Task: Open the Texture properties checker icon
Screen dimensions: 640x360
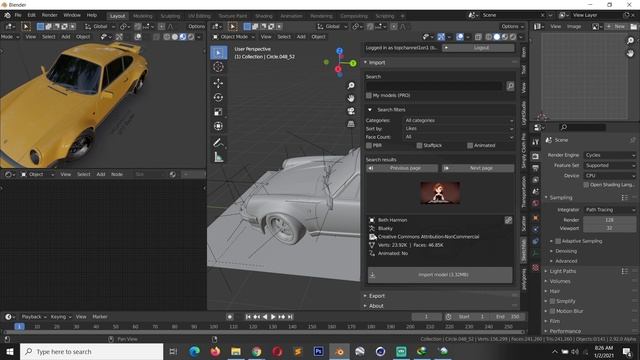Action: click(536, 268)
